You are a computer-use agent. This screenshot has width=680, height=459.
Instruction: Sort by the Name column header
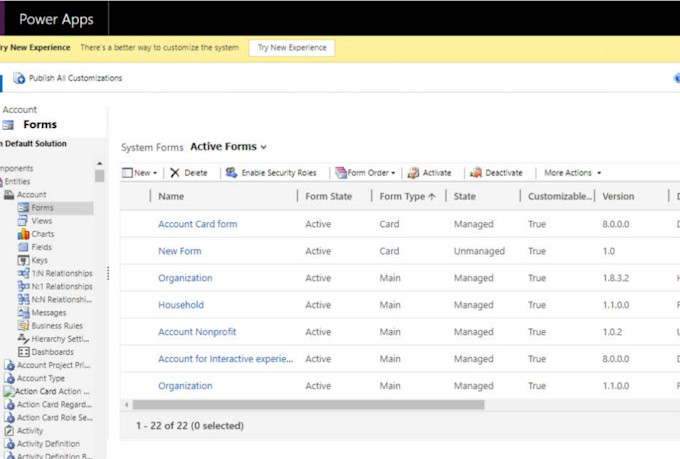pos(171,197)
